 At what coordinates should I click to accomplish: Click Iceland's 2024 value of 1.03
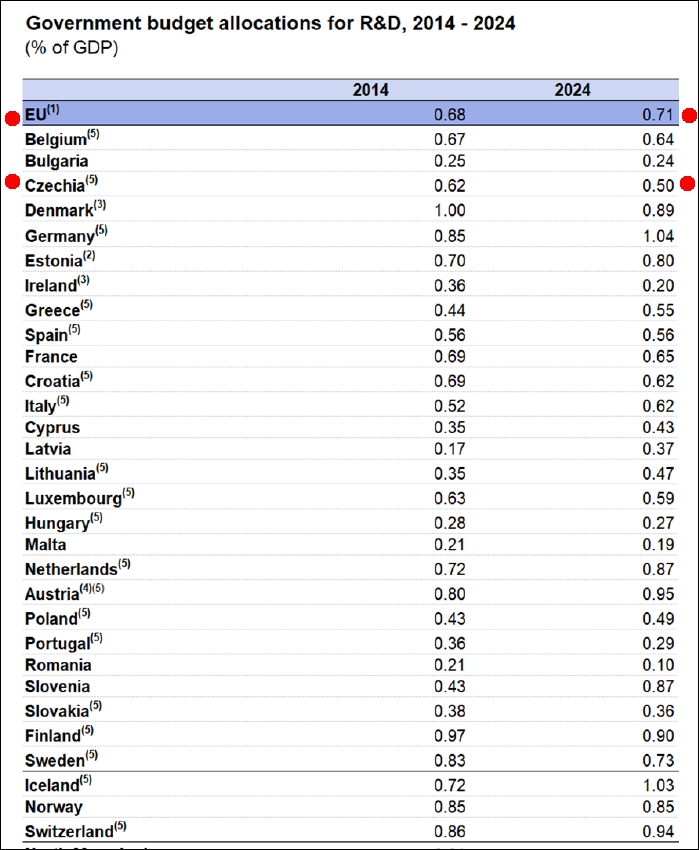click(x=657, y=784)
